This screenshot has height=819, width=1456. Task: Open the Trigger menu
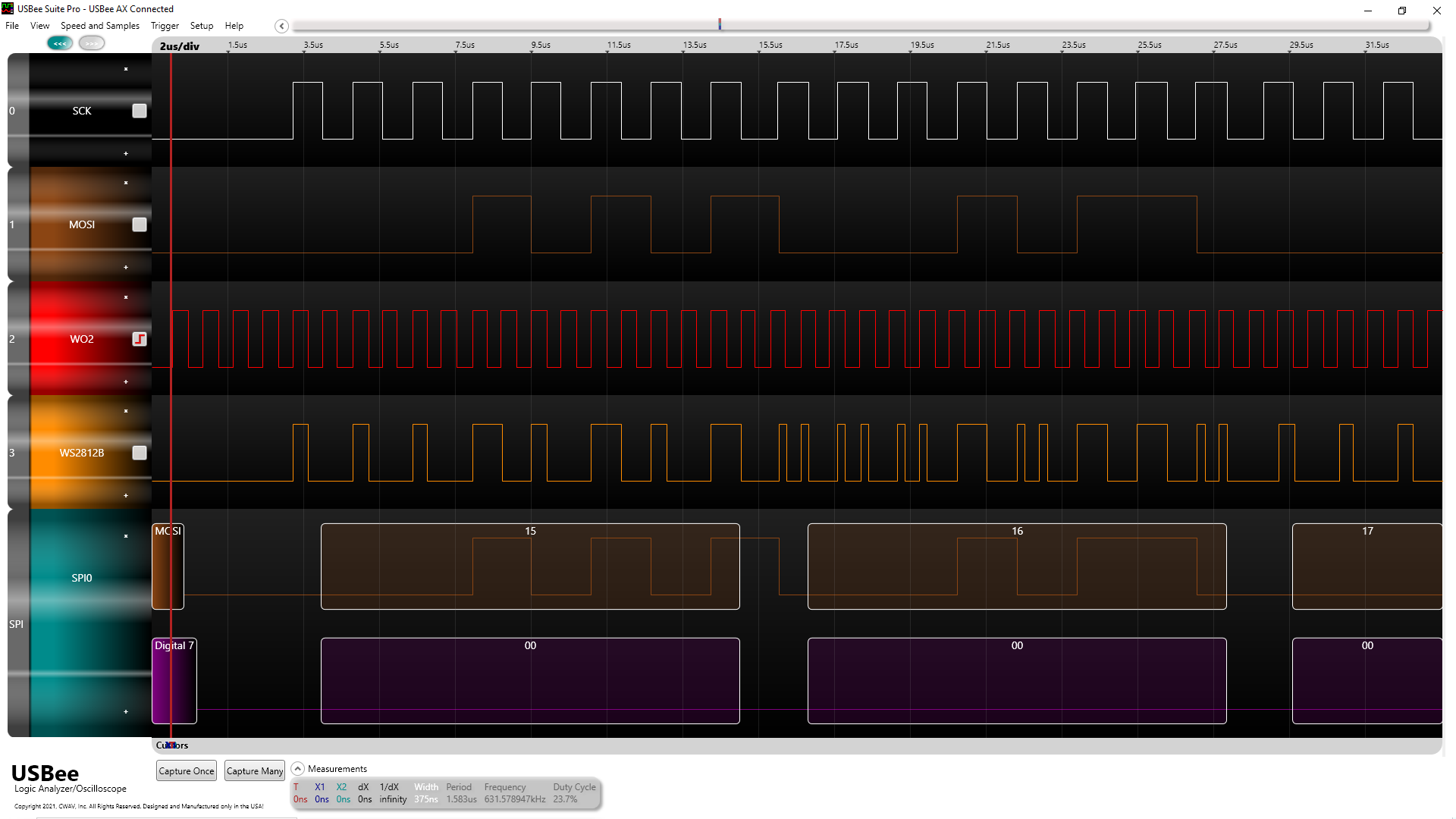coord(165,26)
